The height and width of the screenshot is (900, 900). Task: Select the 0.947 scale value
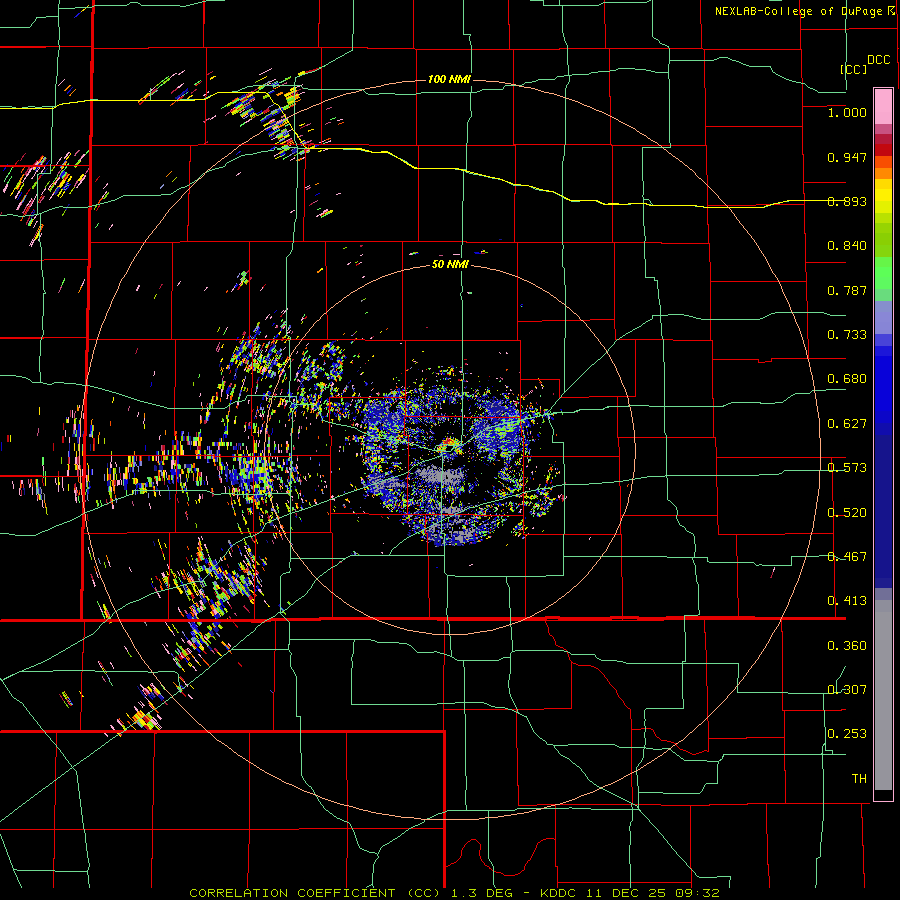pos(847,157)
